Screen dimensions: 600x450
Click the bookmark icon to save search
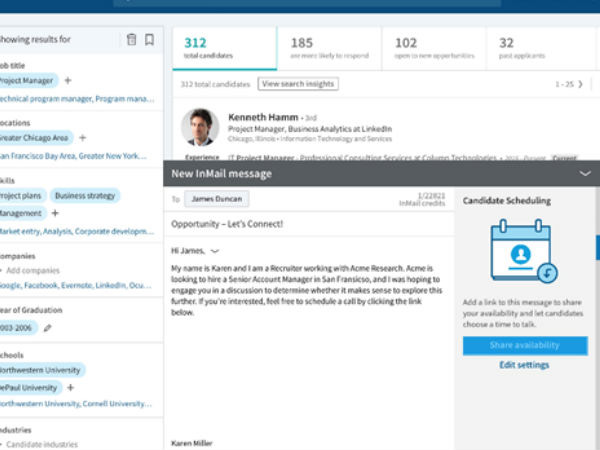tap(149, 40)
